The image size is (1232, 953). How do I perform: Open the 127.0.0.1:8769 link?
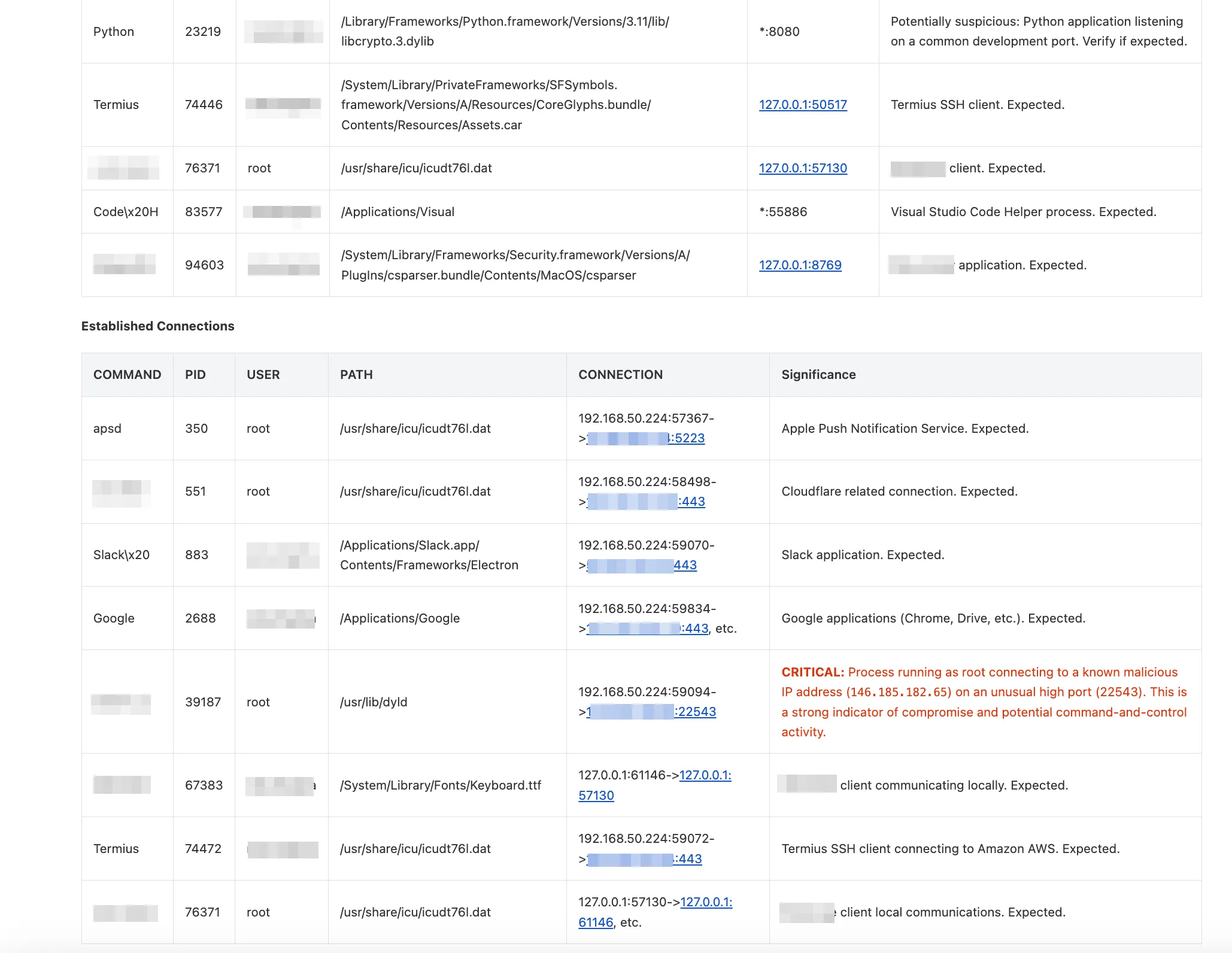coord(800,265)
